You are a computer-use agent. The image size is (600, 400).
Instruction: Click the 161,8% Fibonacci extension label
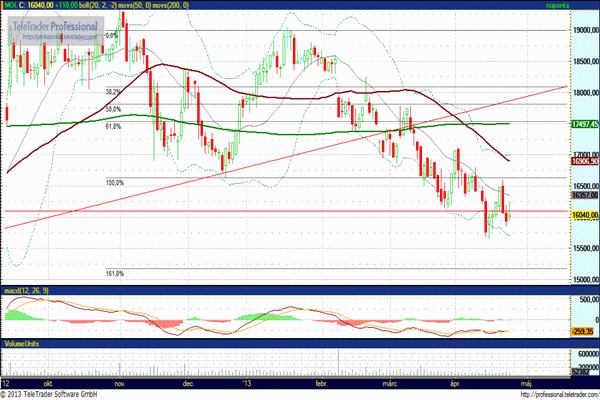coord(113,273)
